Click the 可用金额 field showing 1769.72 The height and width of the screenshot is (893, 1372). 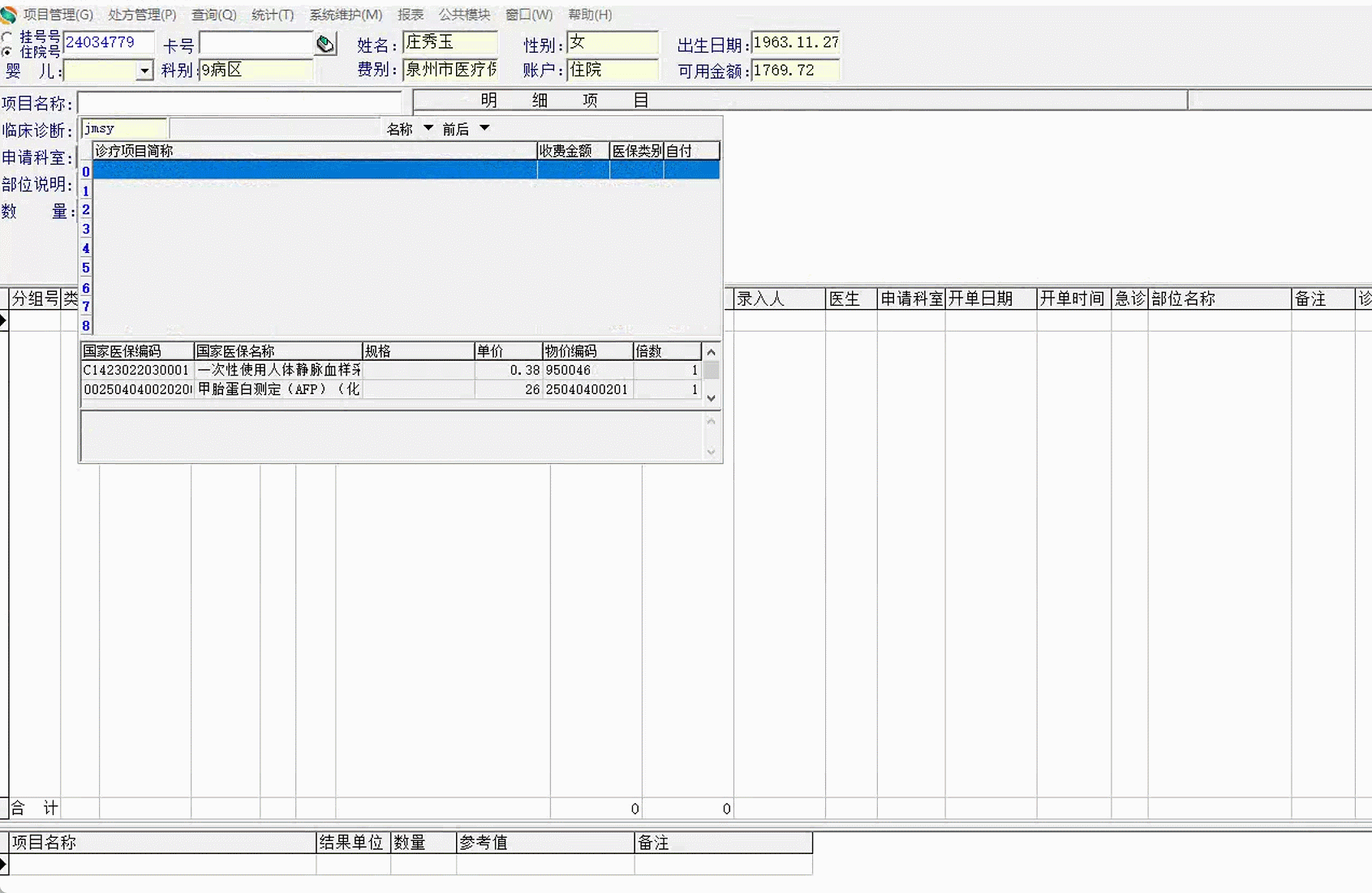[x=795, y=71]
